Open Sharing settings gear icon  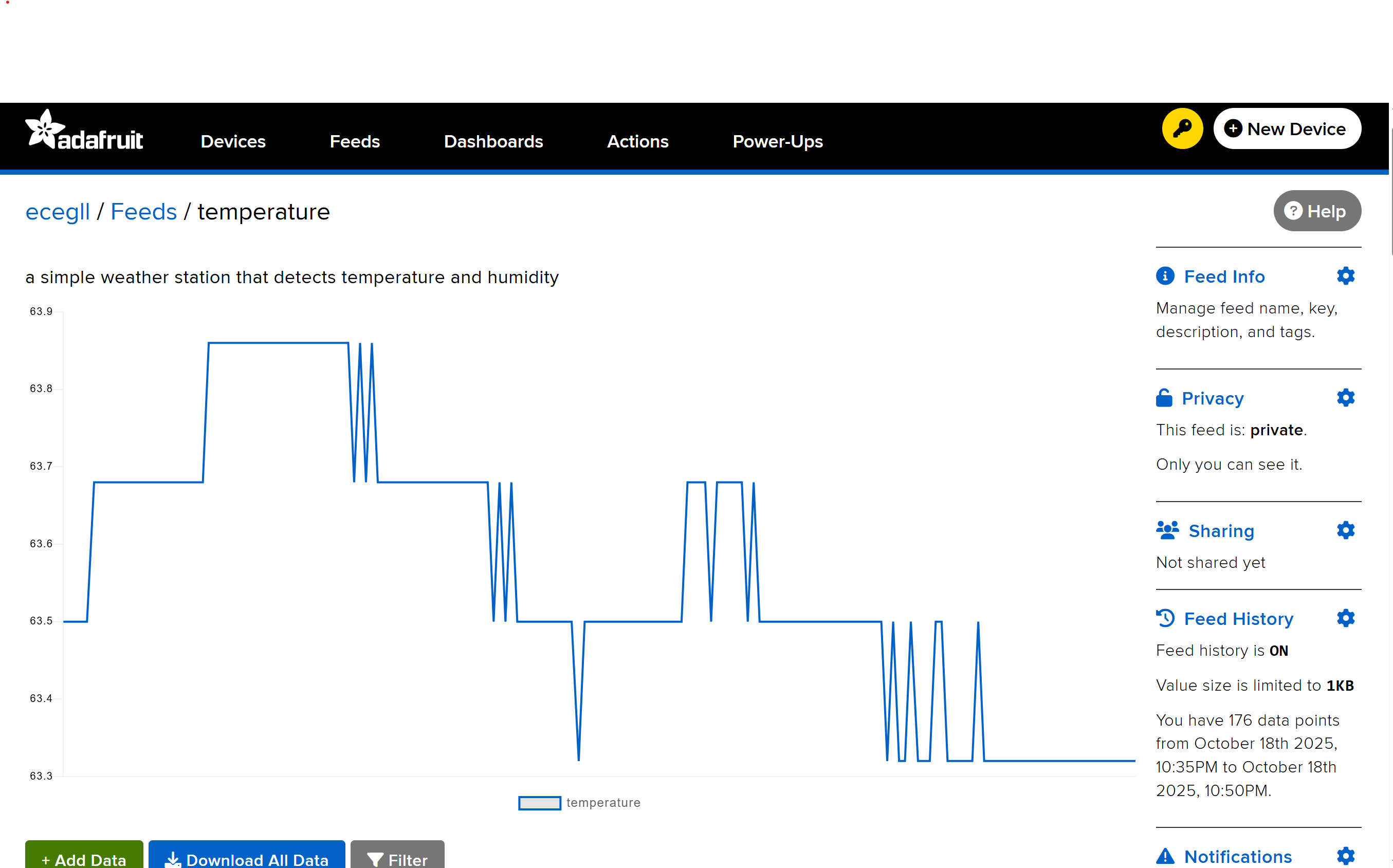click(x=1345, y=530)
